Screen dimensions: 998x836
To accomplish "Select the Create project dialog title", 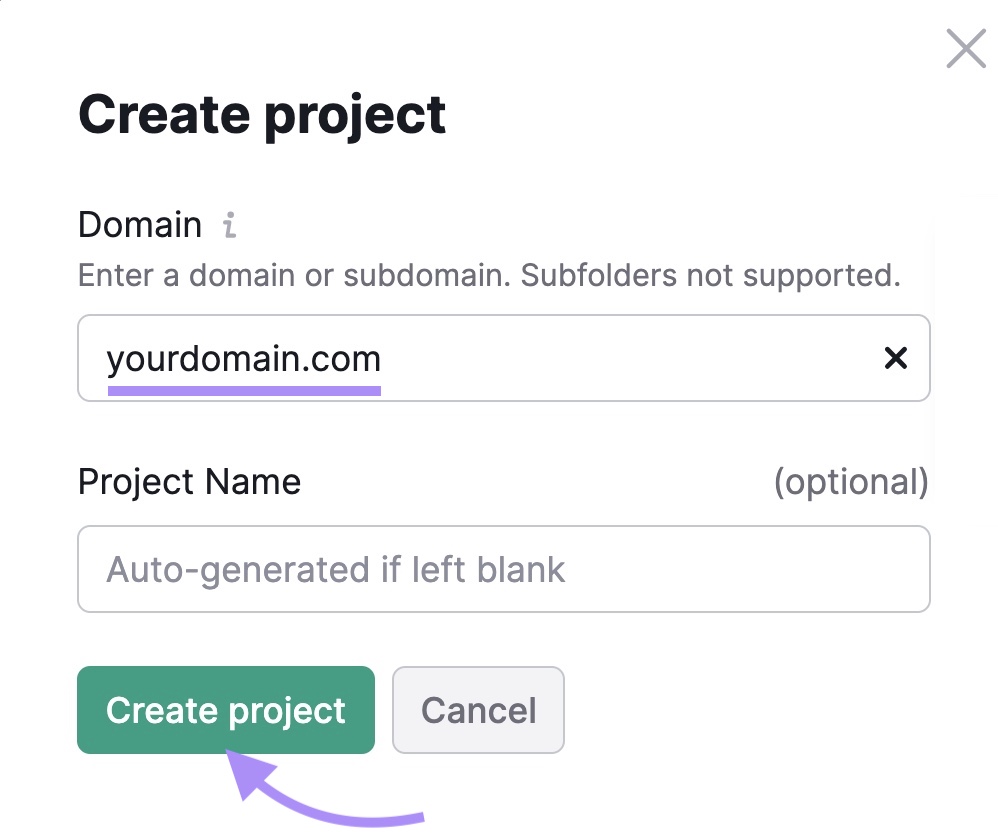I will 263,113.
